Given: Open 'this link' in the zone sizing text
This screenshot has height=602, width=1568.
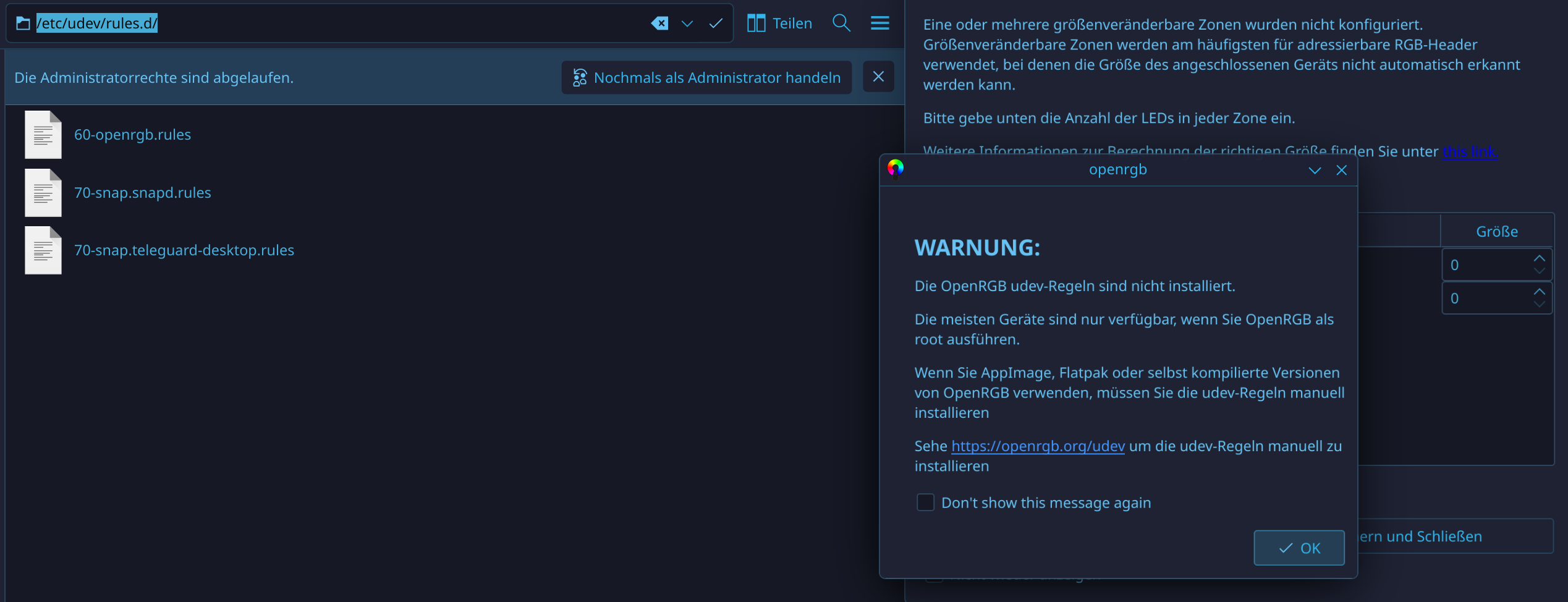Looking at the screenshot, I should click(x=1470, y=152).
